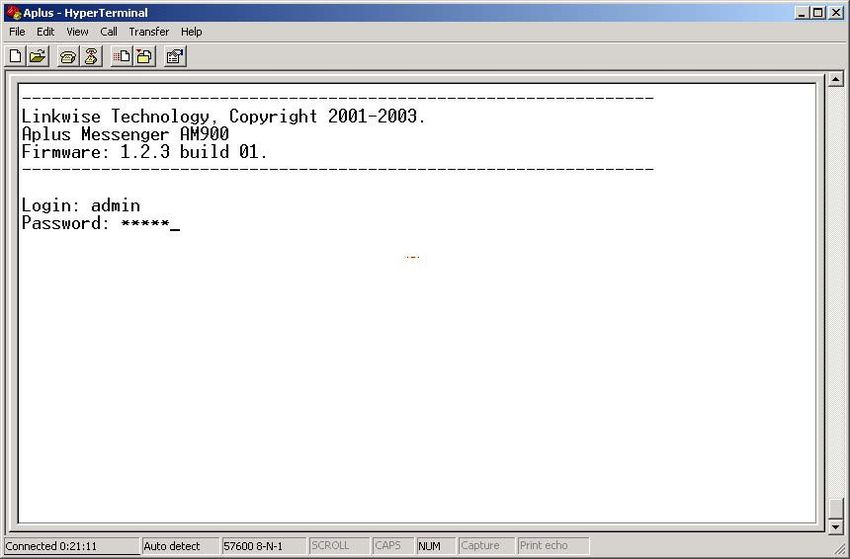
Task: Open the File menu
Action: pyautogui.click(x=17, y=32)
